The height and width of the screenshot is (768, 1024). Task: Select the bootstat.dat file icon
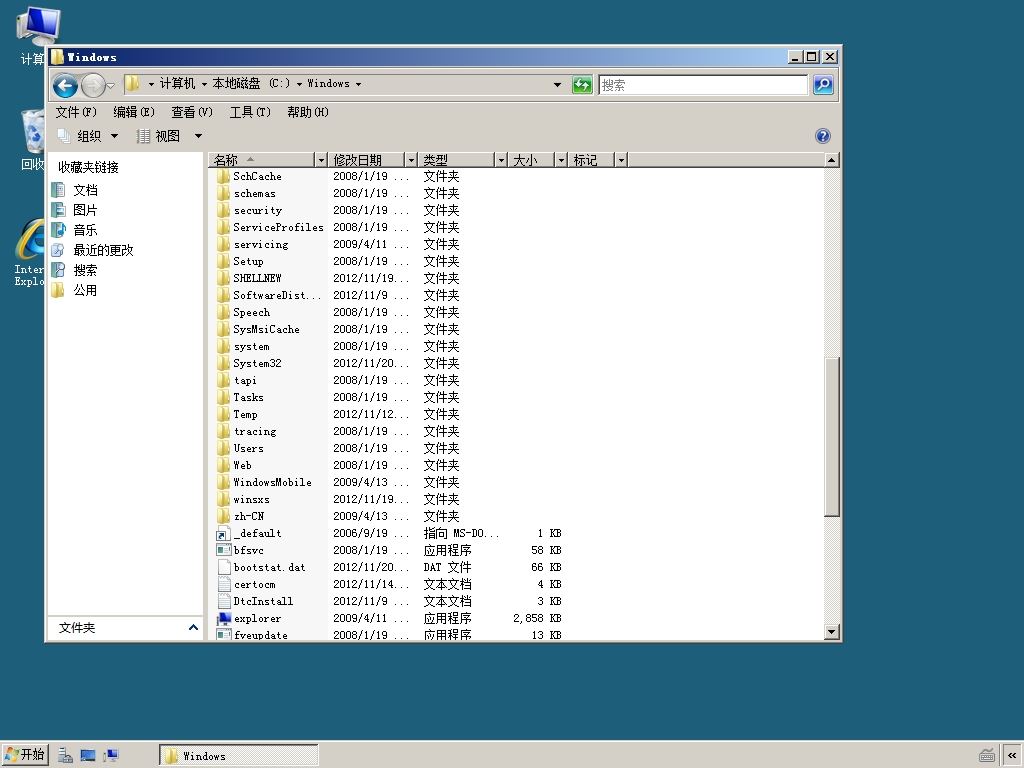click(223, 568)
